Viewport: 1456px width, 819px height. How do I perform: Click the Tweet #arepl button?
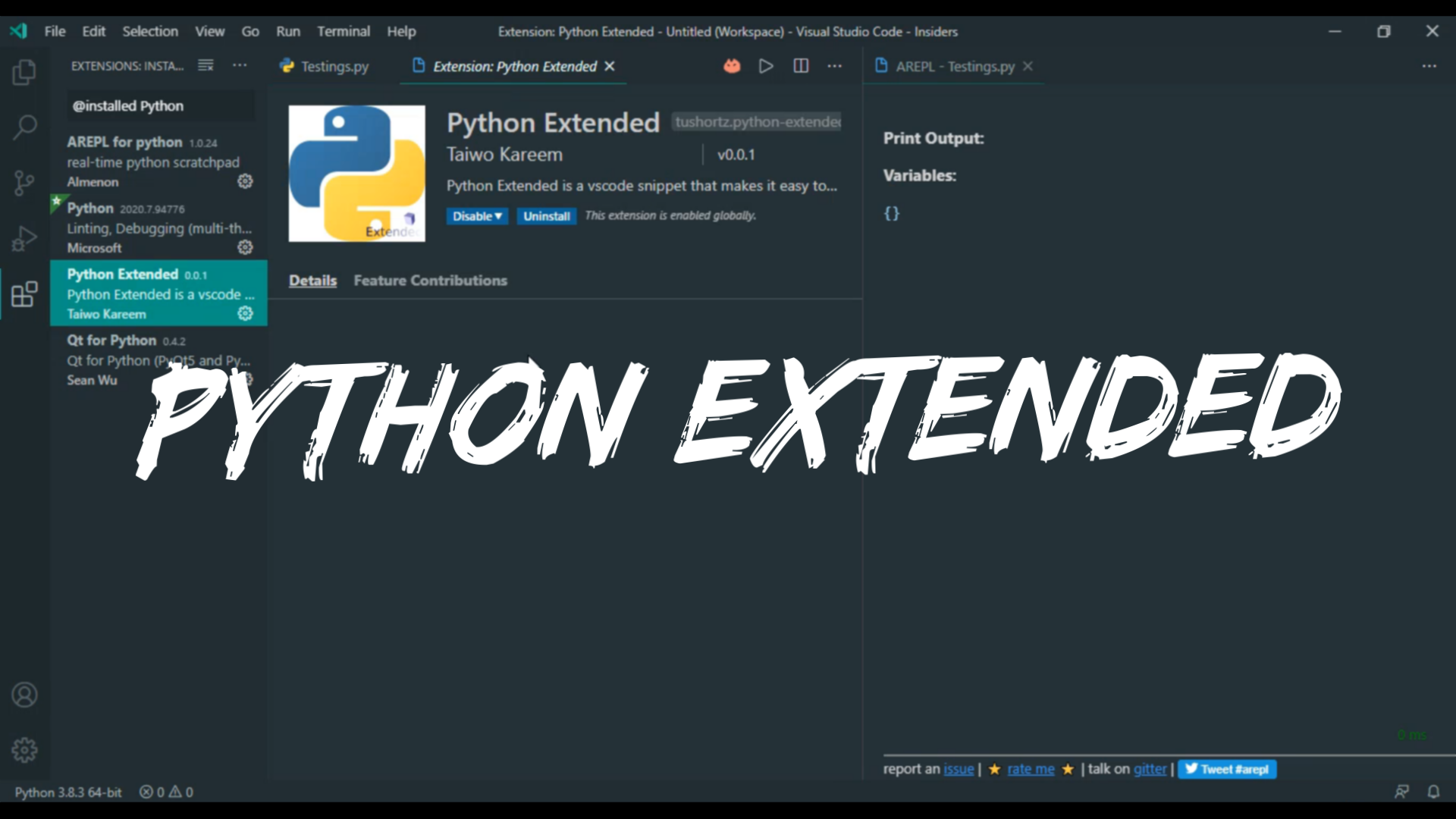(x=1226, y=769)
